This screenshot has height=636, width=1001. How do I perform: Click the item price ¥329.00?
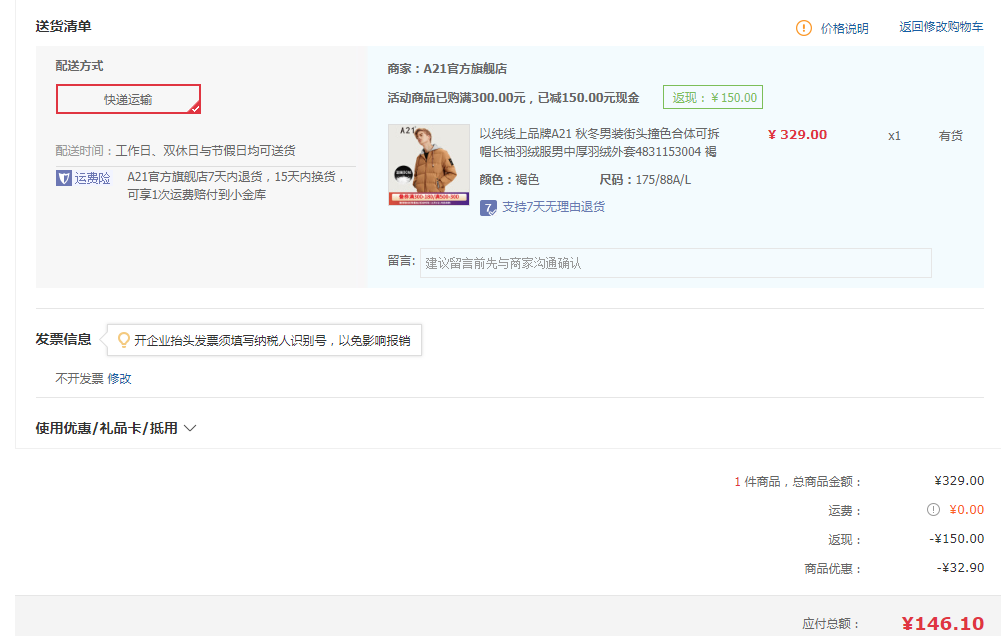tap(797, 135)
